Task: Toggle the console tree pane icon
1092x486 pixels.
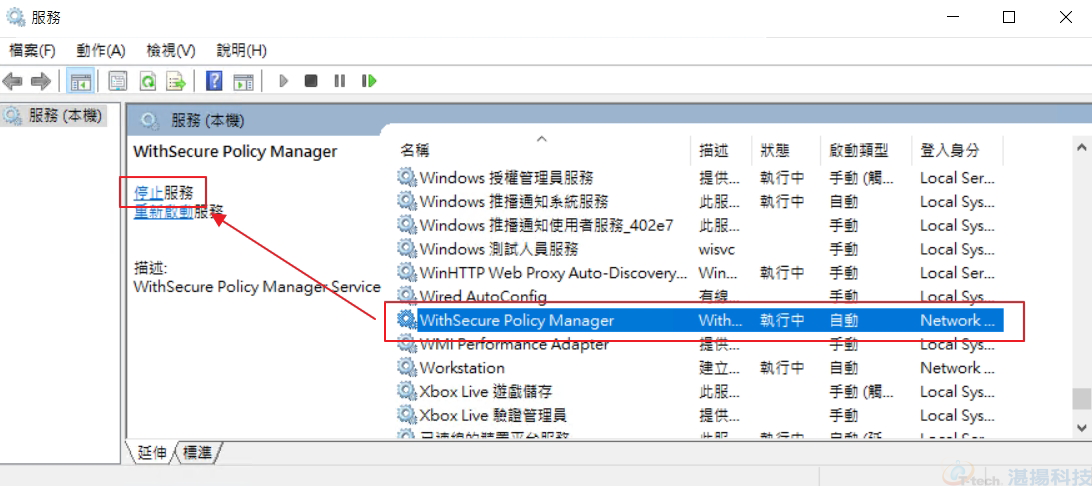Action: tap(81, 81)
